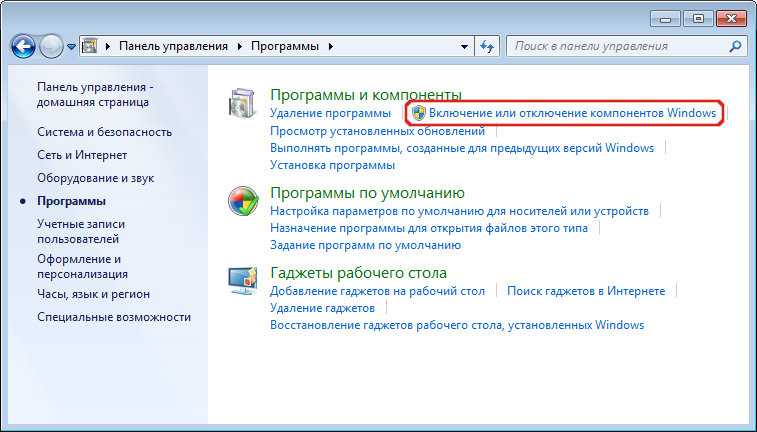The width and height of the screenshot is (757, 432).
Task: Click Выполнять программы, созданные для предыдущих версий
Action: 462,148
